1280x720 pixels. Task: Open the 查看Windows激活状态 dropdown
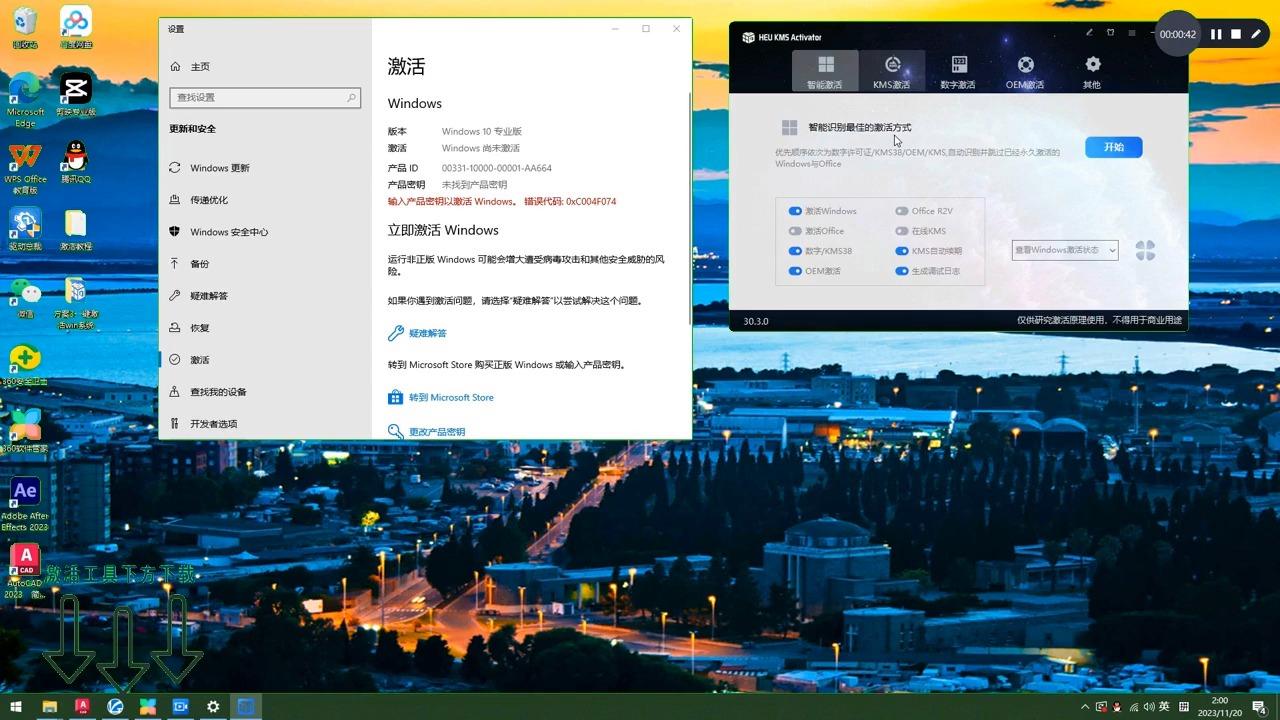(1065, 250)
